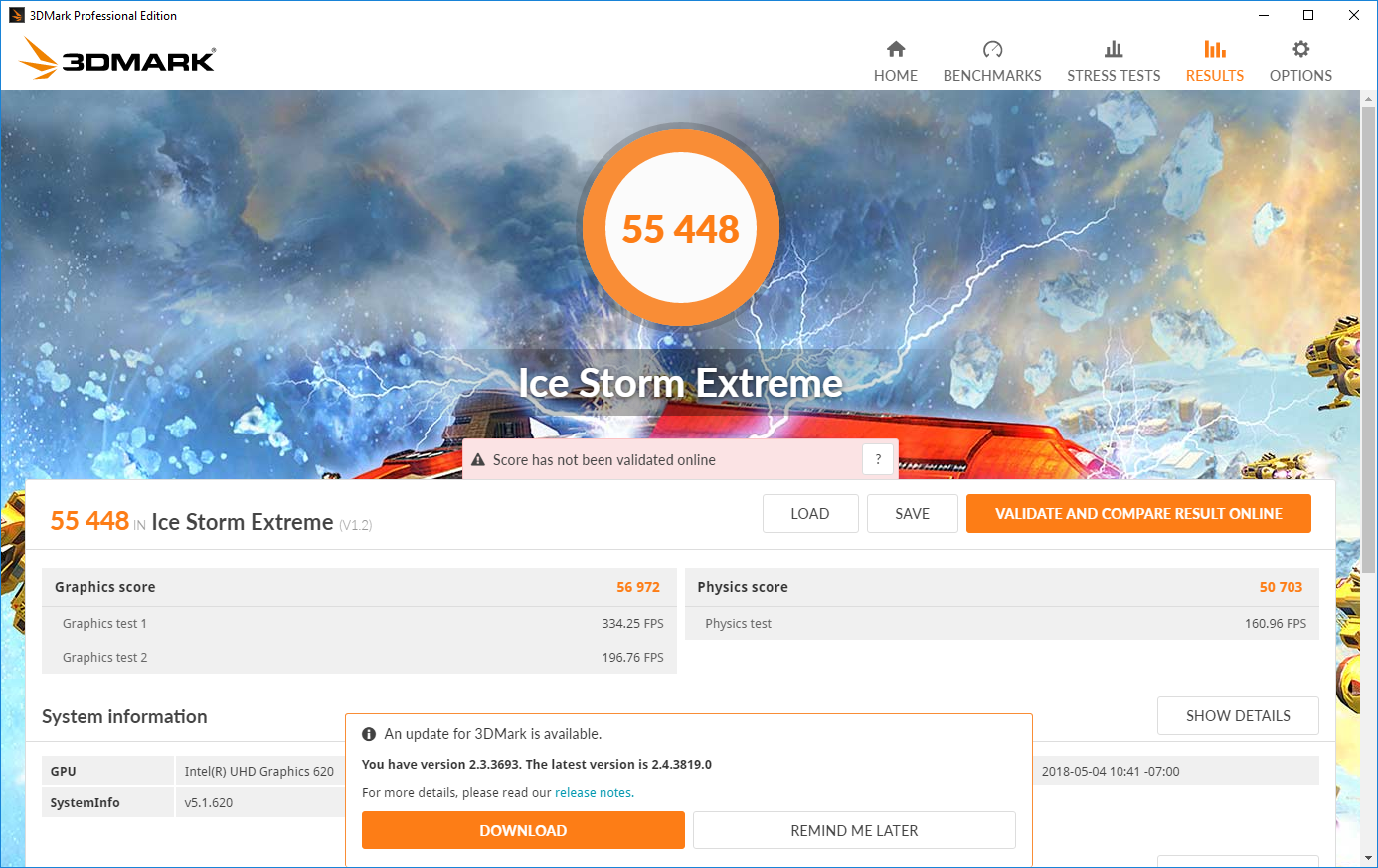Viewport: 1378px width, 868px height.
Task: Click the question mark help button
Action: (878, 459)
